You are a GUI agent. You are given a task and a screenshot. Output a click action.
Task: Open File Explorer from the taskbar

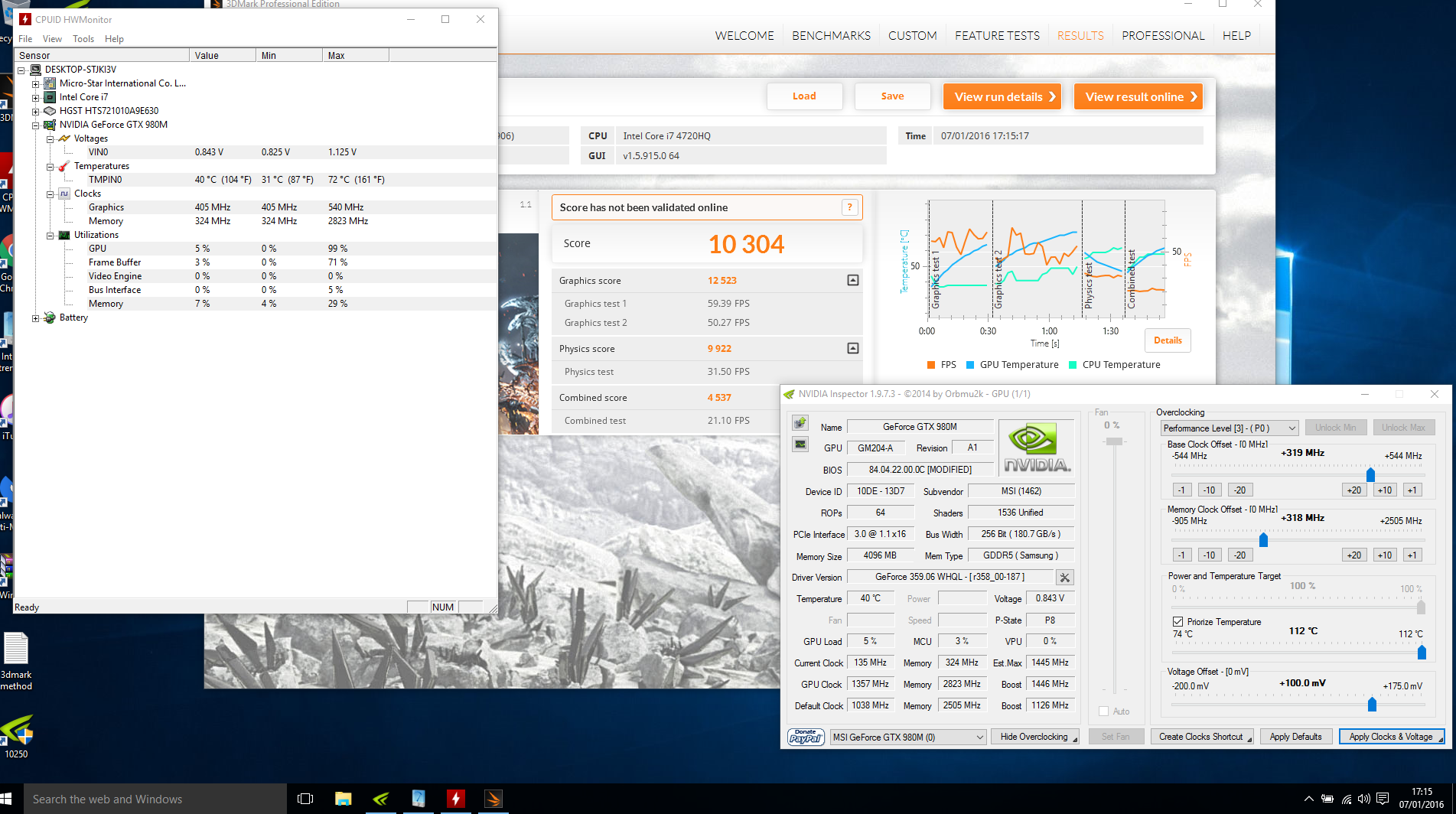(343, 799)
